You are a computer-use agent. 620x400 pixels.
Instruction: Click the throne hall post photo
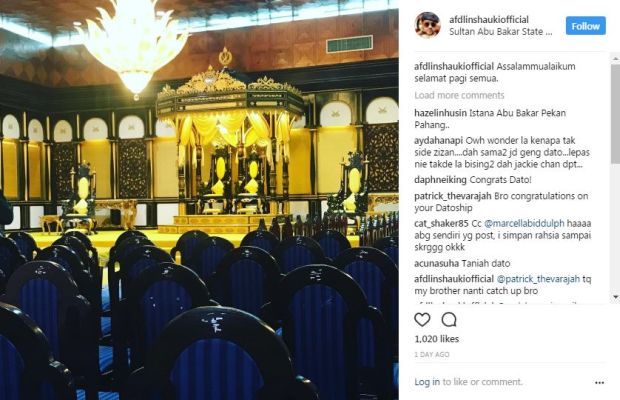(199, 200)
